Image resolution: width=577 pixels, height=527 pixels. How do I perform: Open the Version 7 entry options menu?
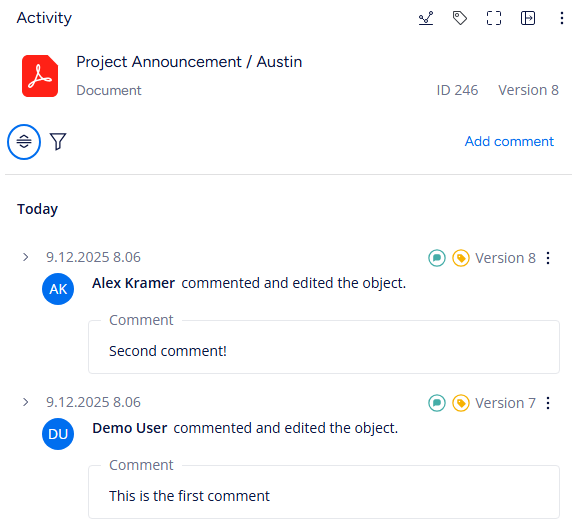[548, 403]
